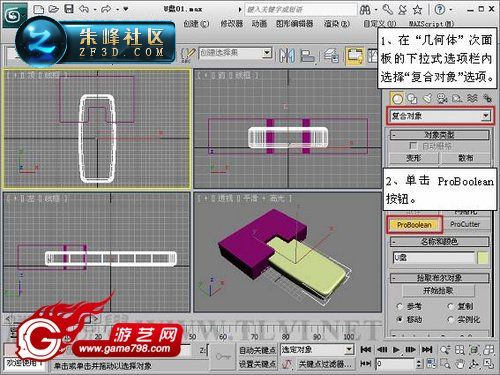Viewport: 500px width, 375px height.
Task: Select the 复制 radio button
Action: tap(451, 306)
